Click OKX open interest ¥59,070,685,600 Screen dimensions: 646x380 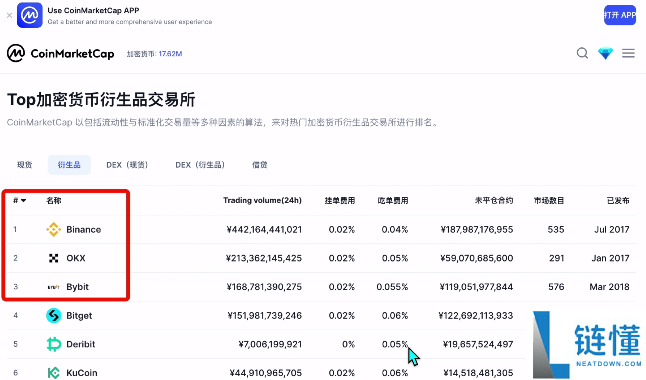coord(477,258)
